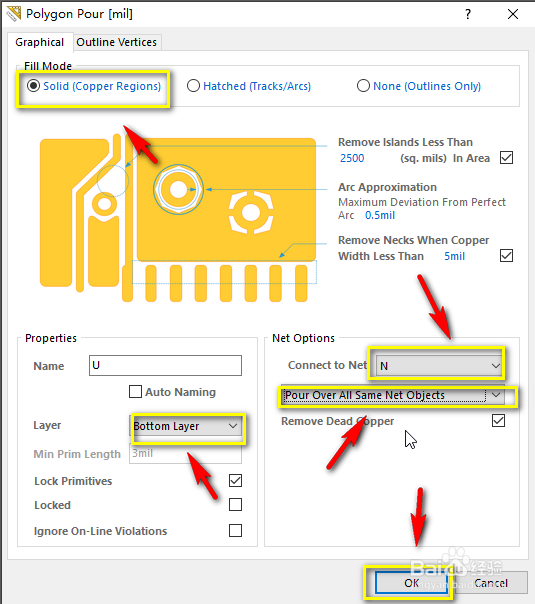The image size is (535, 604).
Task: Toggle the Remove Islands Less Than checkbox
Action: tap(506, 158)
